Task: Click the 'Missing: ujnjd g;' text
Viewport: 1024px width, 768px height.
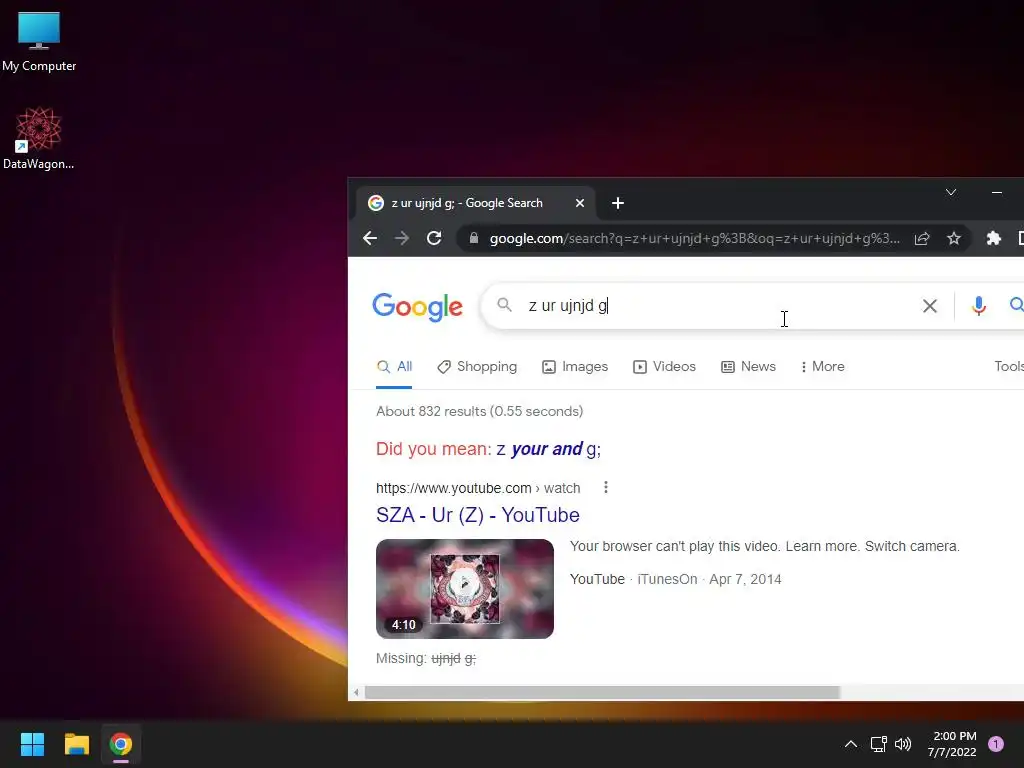Action: 426,658
